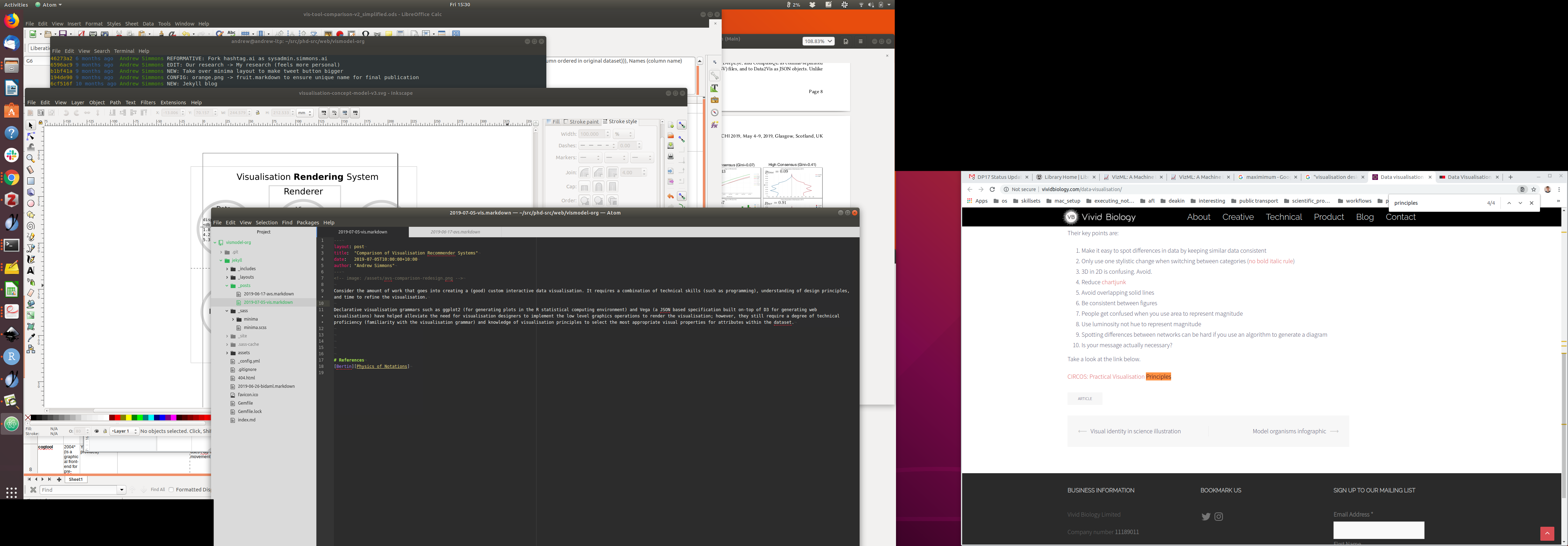
Task: Choose the Node editing tool
Action: (30, 136)
